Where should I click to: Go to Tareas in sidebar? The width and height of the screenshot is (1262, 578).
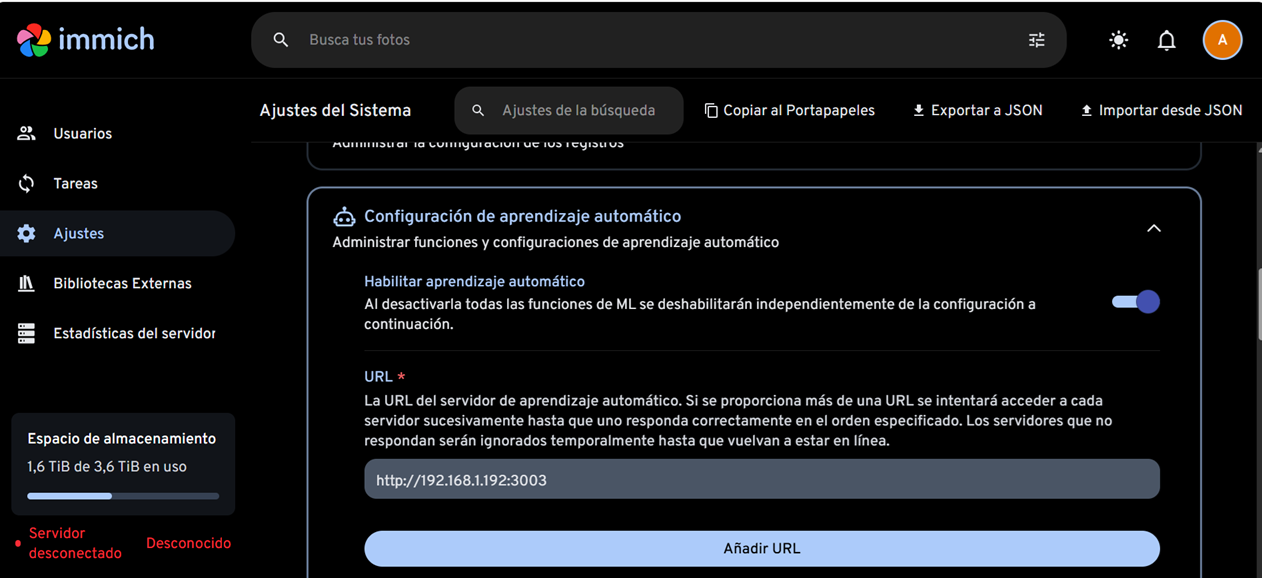(x=75, y=183)
